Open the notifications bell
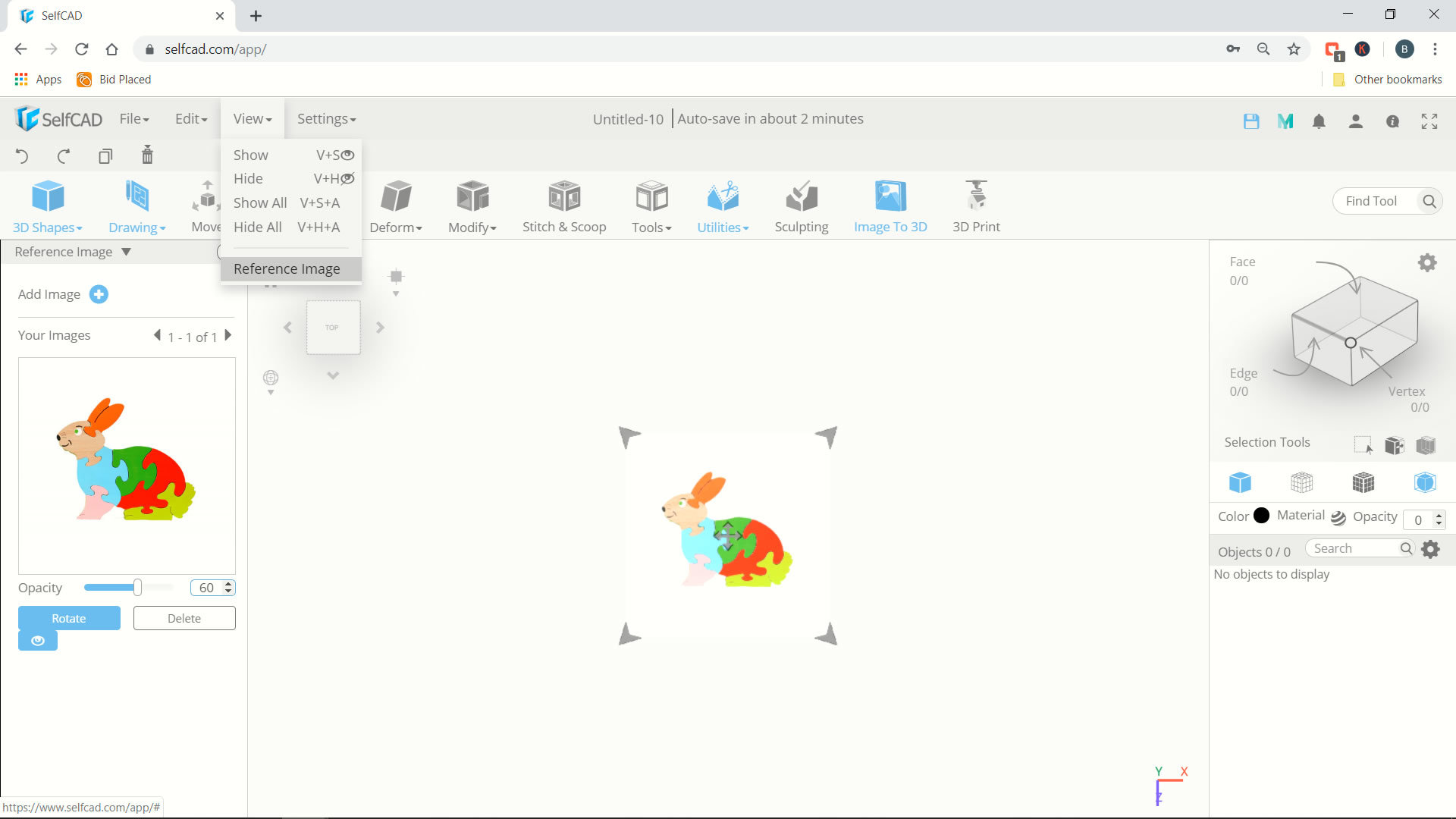1456x819 pixels. coord(1319,121)
